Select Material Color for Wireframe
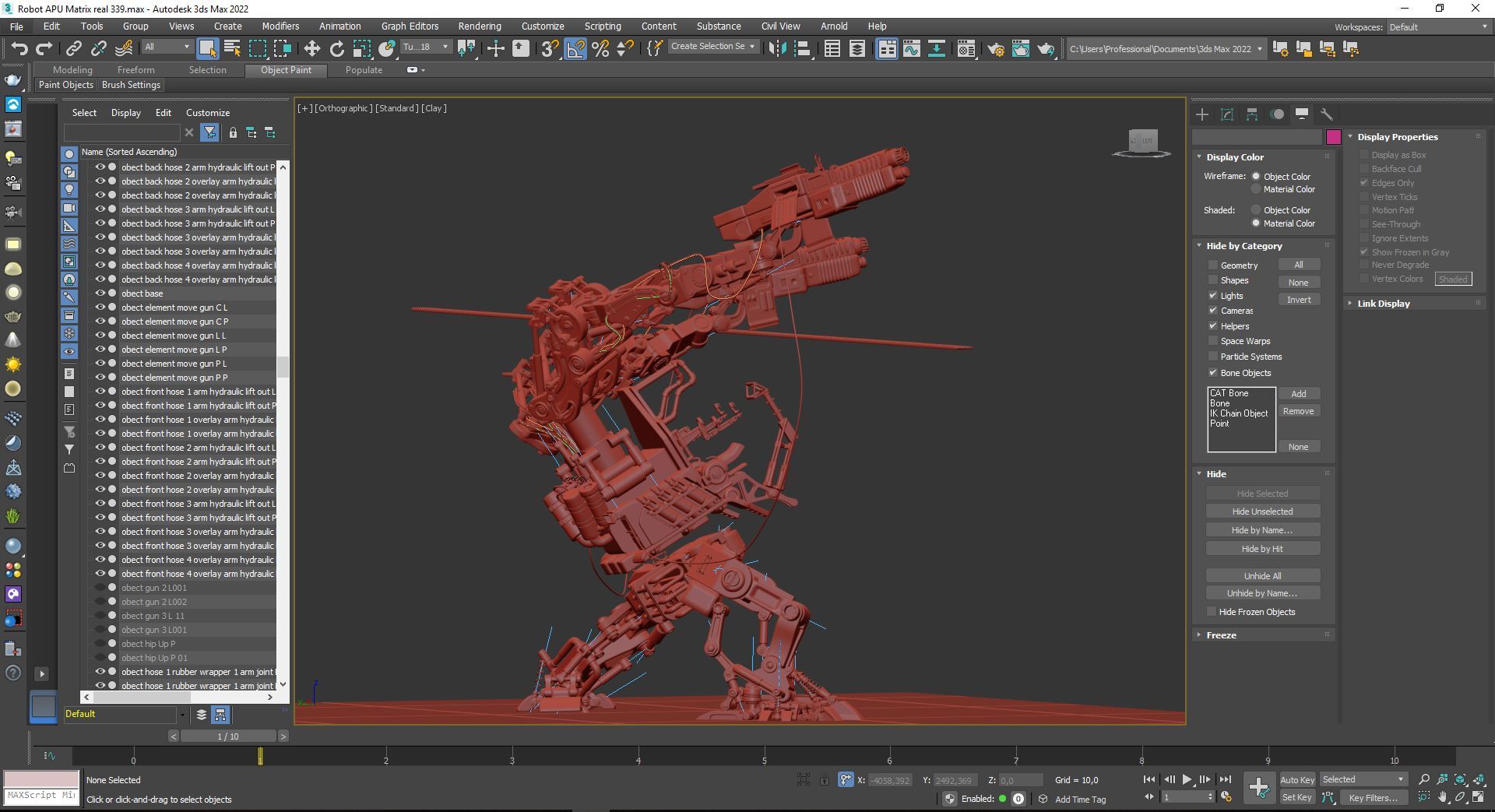Image resolution: width=1495 pixels, height=812 pixels. [1256, 189]
